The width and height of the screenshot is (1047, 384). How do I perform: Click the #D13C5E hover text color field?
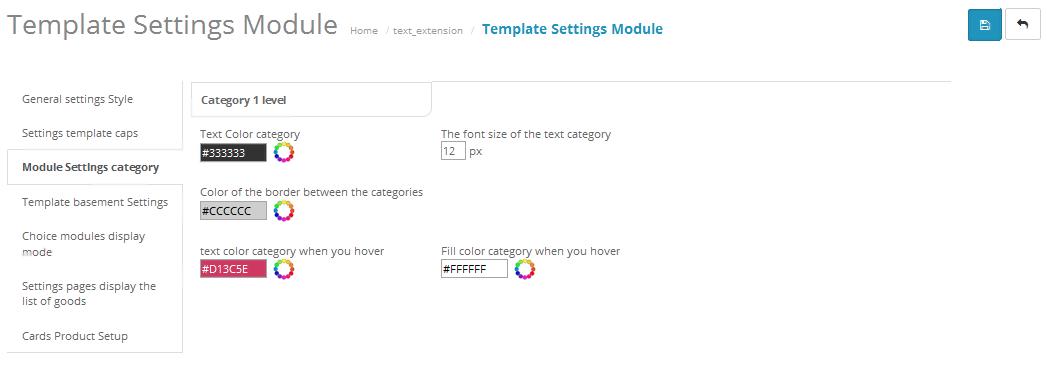pos(234,269)
